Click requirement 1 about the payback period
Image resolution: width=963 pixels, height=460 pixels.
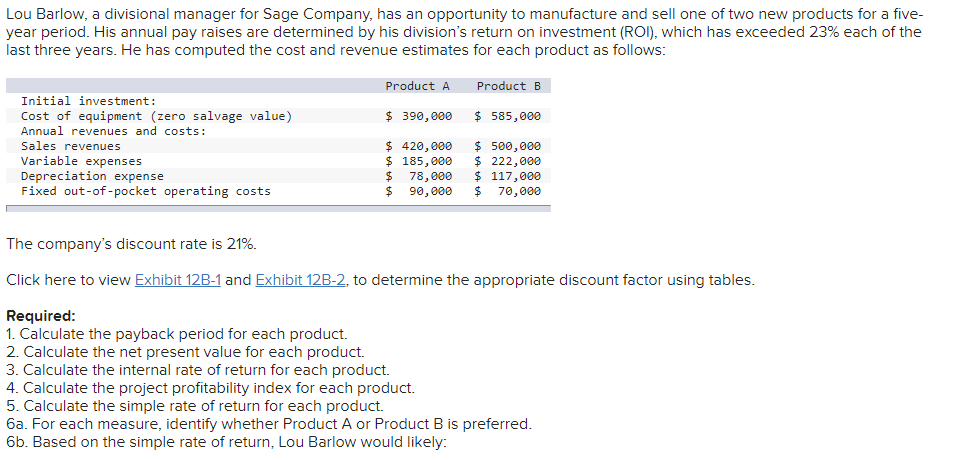click(177, 334)
